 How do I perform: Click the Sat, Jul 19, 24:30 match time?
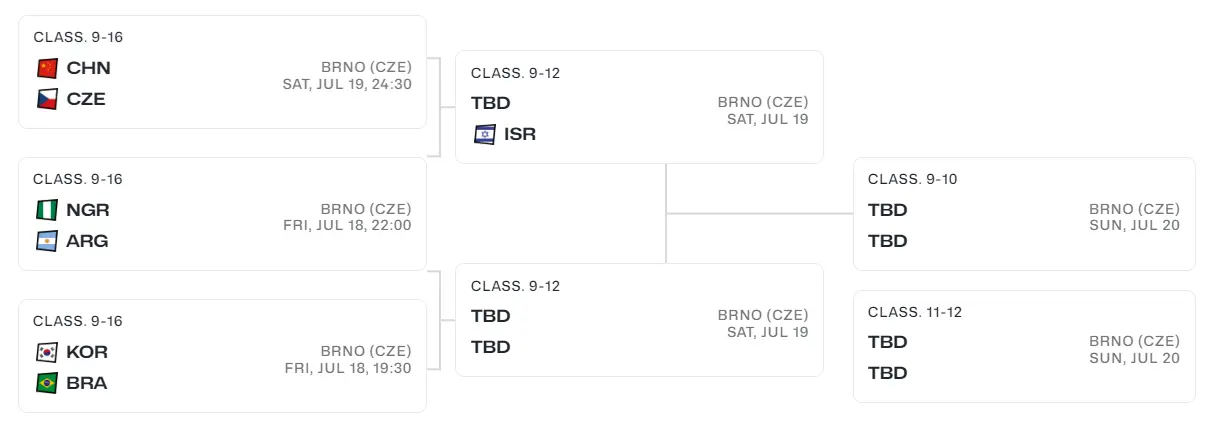point(347,84)
